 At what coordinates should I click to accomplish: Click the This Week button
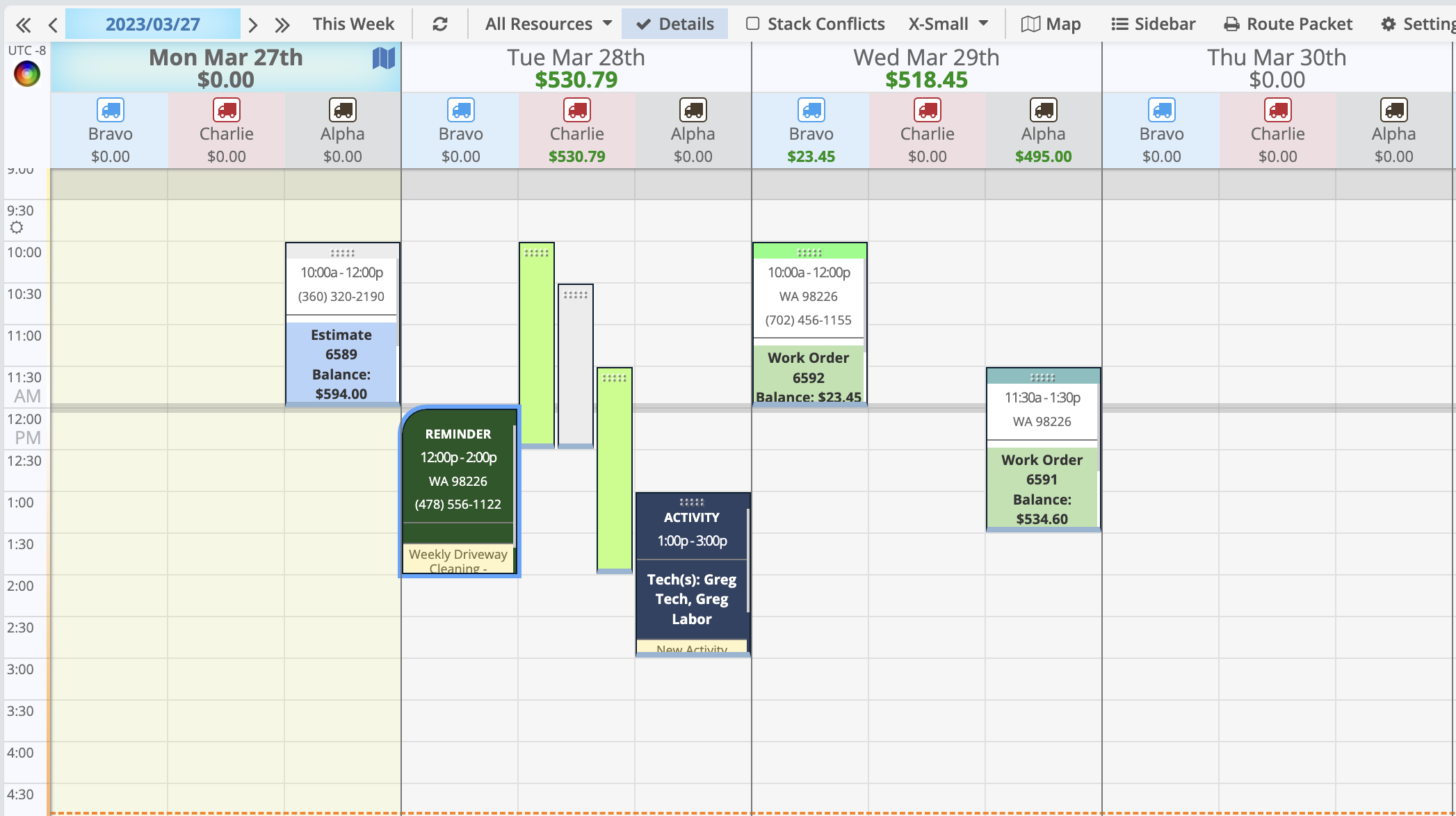click(353, 24)
